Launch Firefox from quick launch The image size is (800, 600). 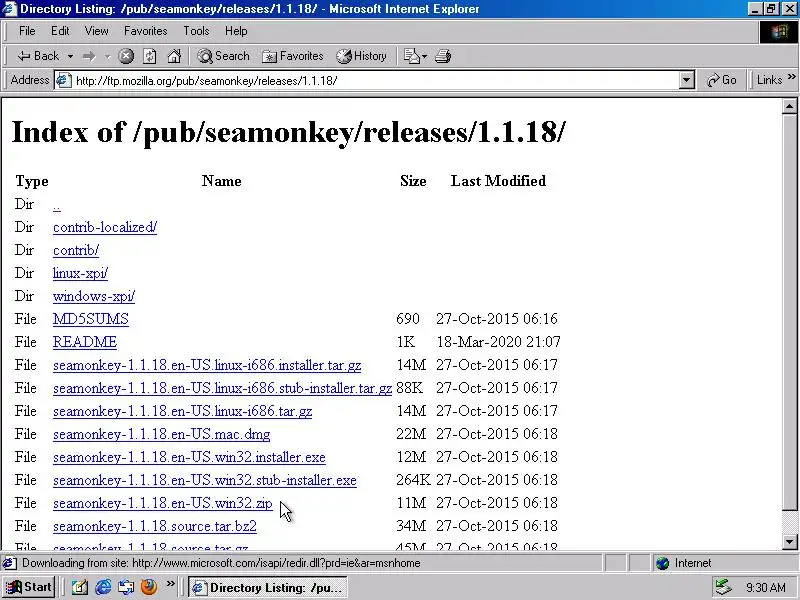(148, 587)
